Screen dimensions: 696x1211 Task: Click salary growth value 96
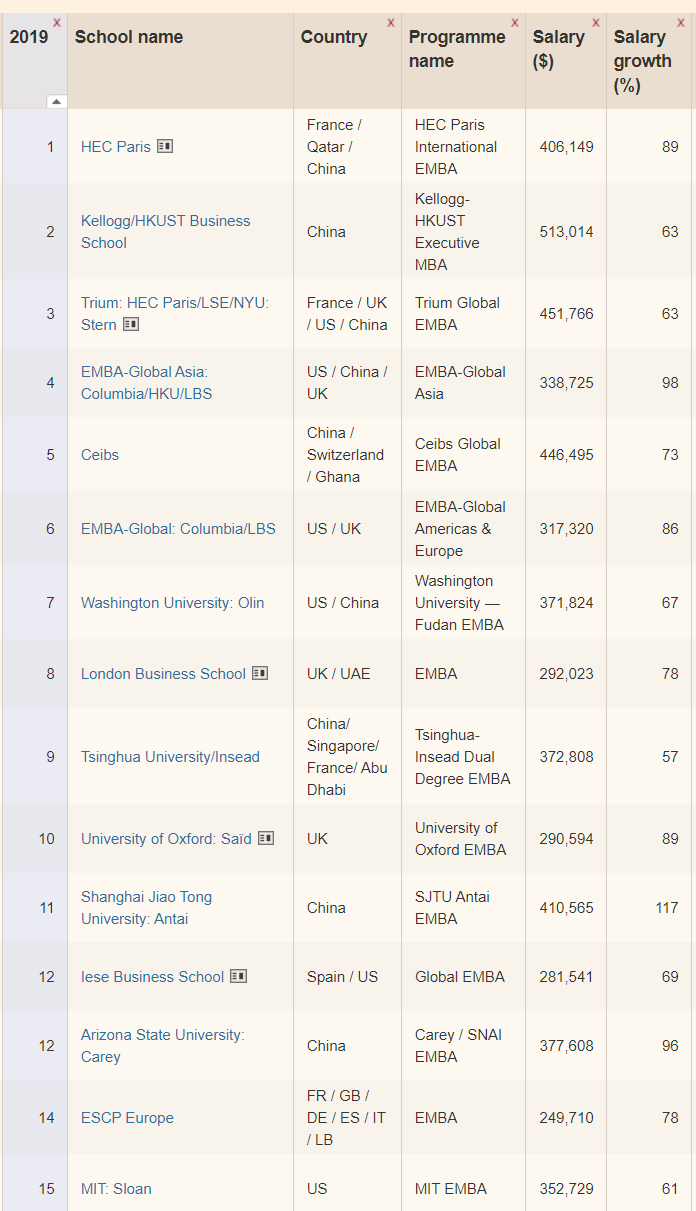[x=670, y=1045]
